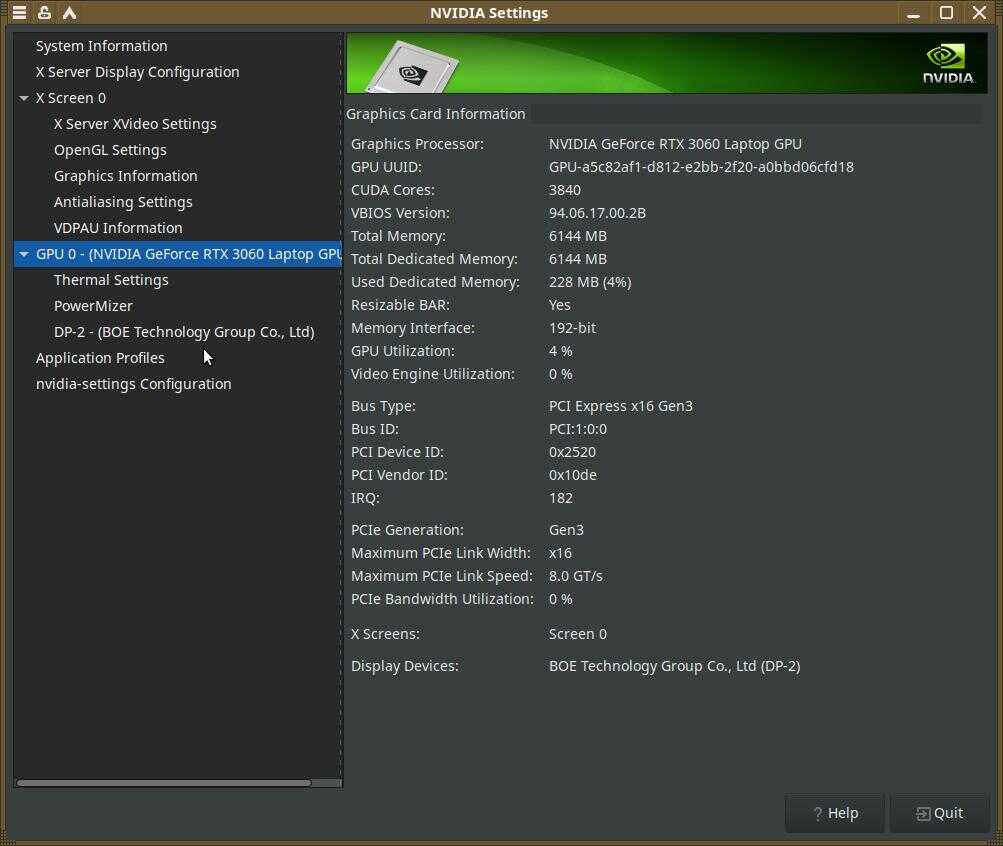
Task: Click the NVIDIA logo in banner
Action: coord(949,64)
